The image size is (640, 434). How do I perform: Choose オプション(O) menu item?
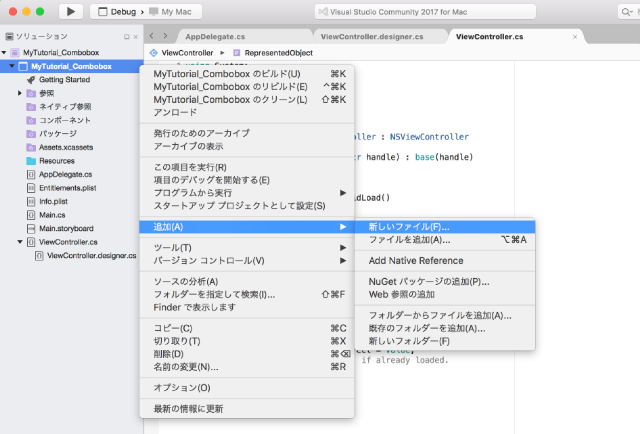247,387
